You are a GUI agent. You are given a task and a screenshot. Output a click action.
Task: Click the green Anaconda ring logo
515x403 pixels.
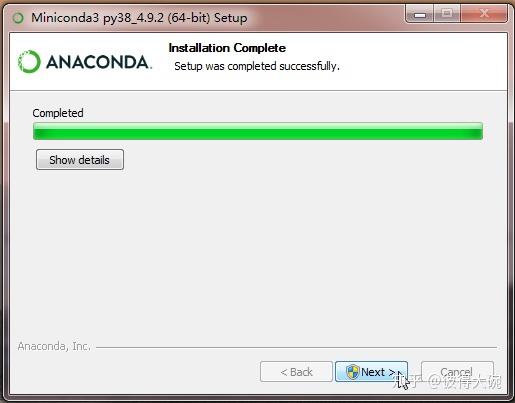[29, 62]
